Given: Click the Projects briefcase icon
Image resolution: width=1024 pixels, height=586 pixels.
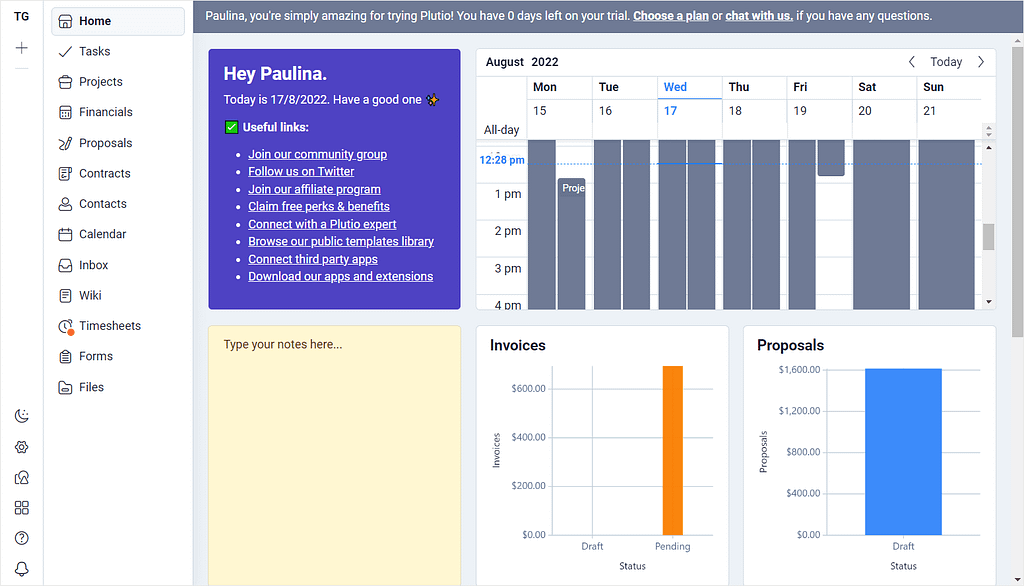Looking at the screenshot, I should click(65, 82).
